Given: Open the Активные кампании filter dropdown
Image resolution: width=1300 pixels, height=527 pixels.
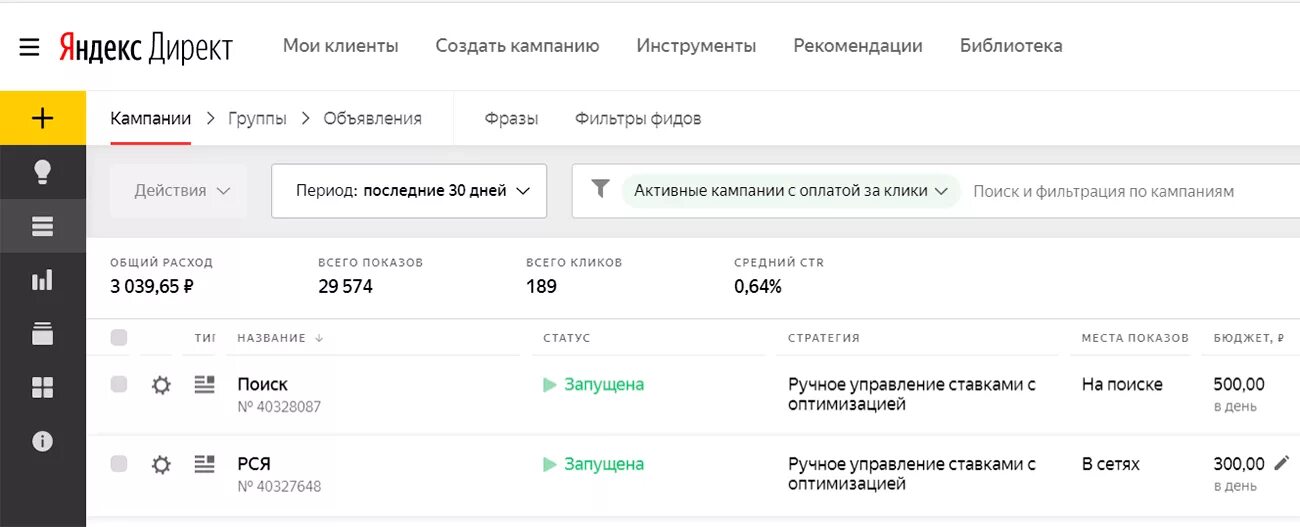Looking at the screenshot, I should 790,191.
